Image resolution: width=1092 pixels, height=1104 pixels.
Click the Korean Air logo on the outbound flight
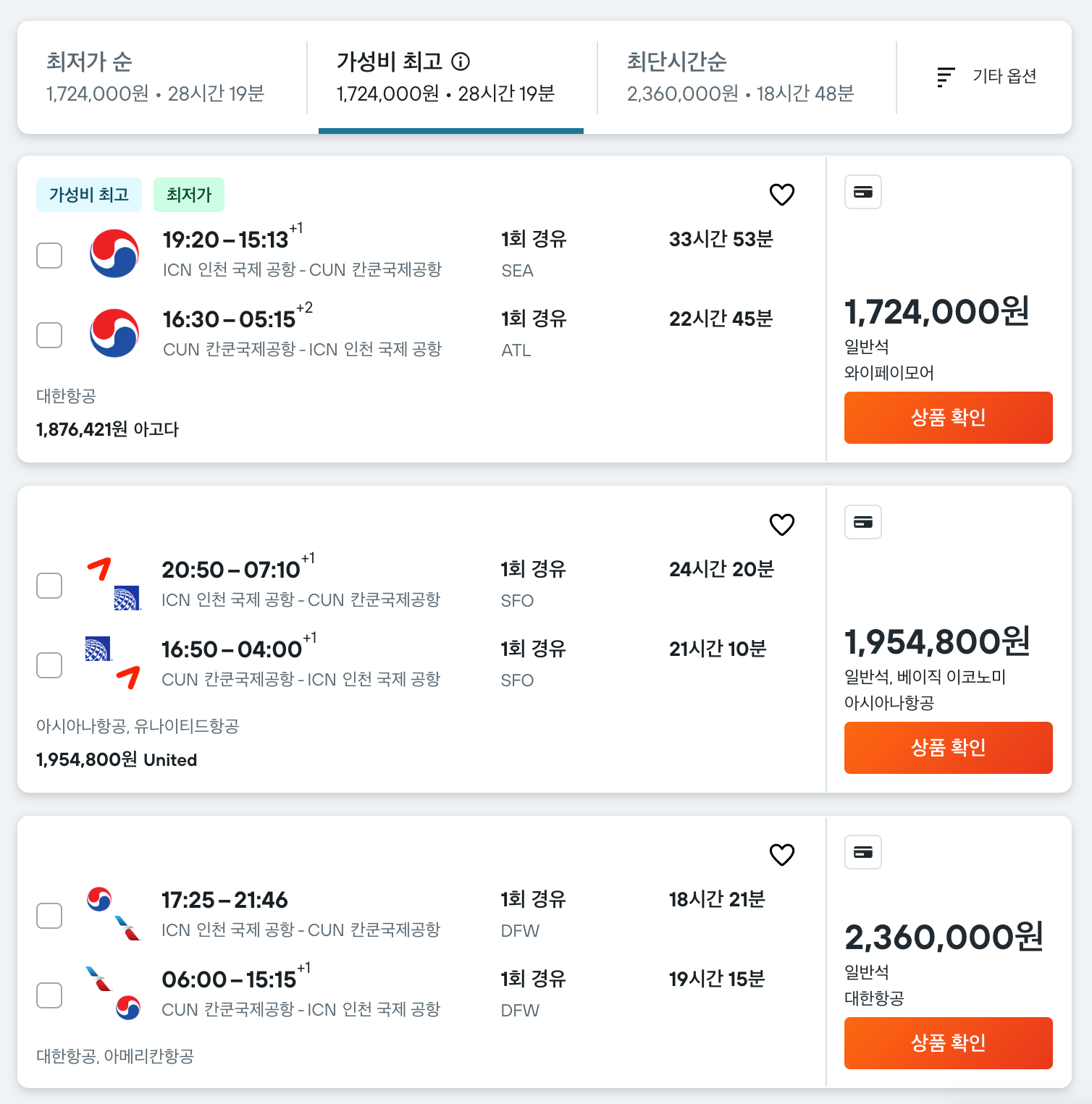(116, 253)
